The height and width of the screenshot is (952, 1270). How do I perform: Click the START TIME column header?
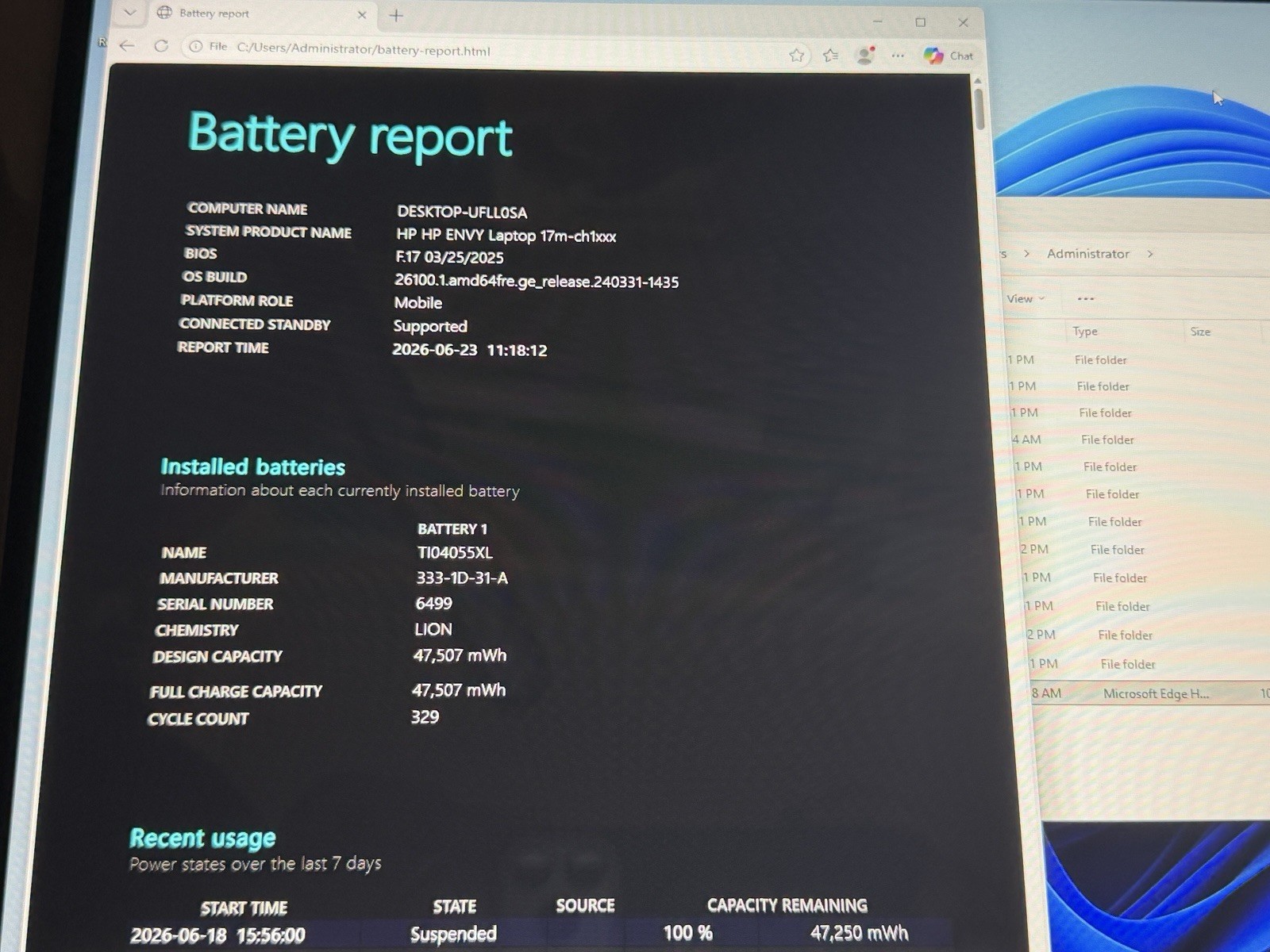point(244,908)
